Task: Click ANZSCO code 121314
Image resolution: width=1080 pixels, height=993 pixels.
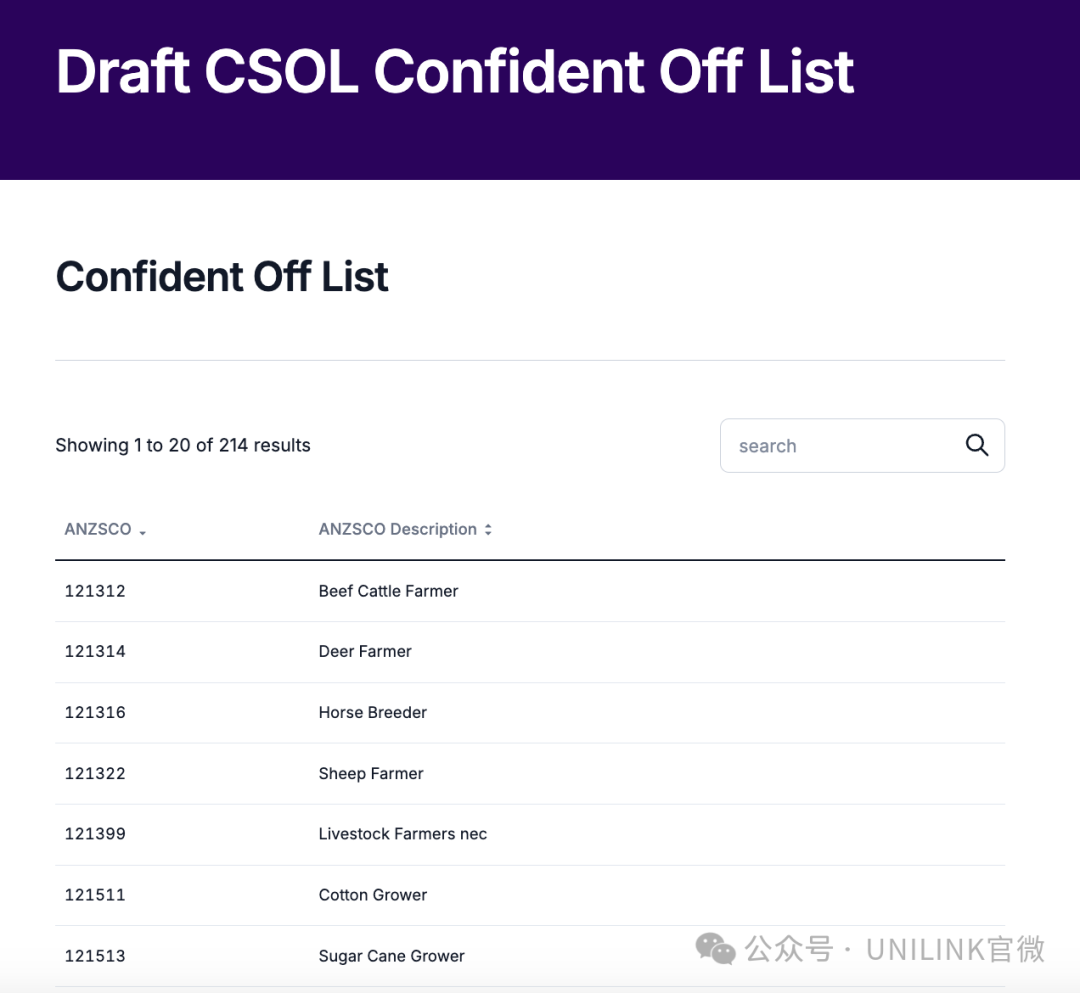Action: click(x=95, y=651)
